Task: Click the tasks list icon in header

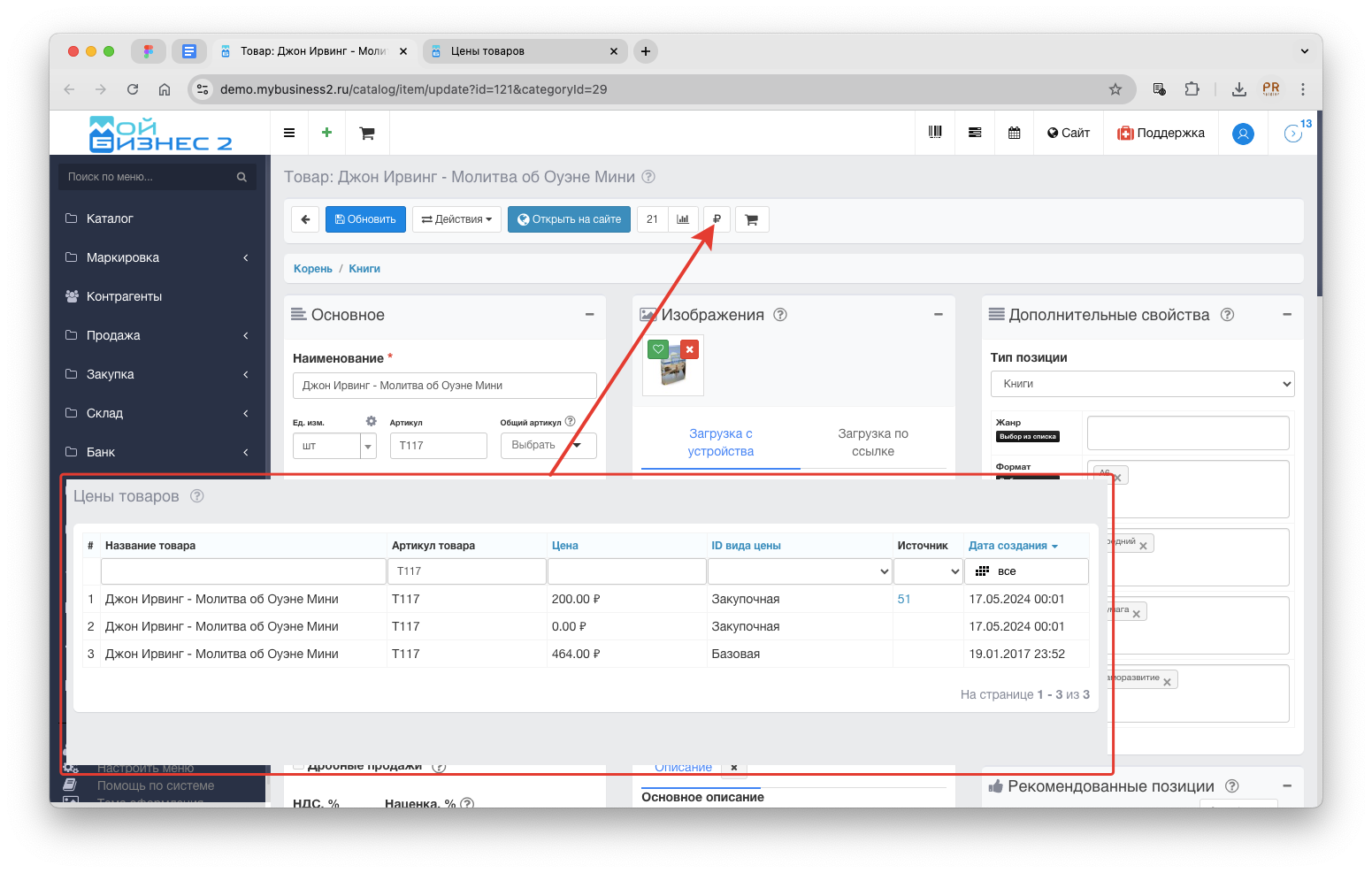Action: click(975, 133)
